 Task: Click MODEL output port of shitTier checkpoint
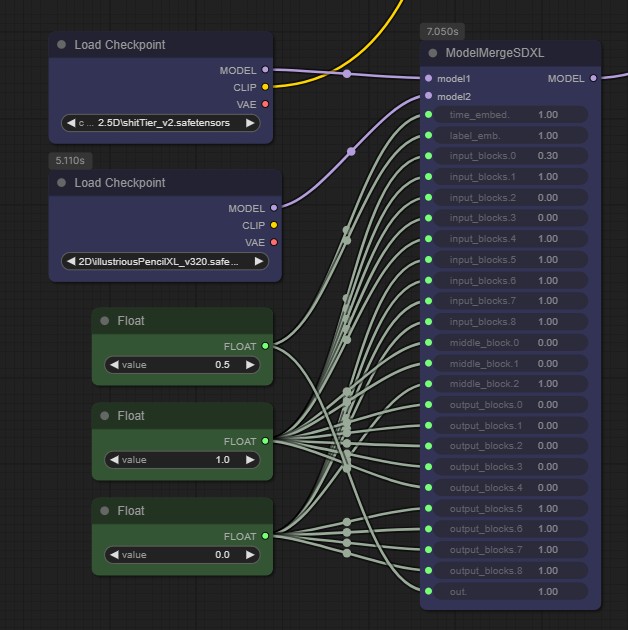(265, 70)
